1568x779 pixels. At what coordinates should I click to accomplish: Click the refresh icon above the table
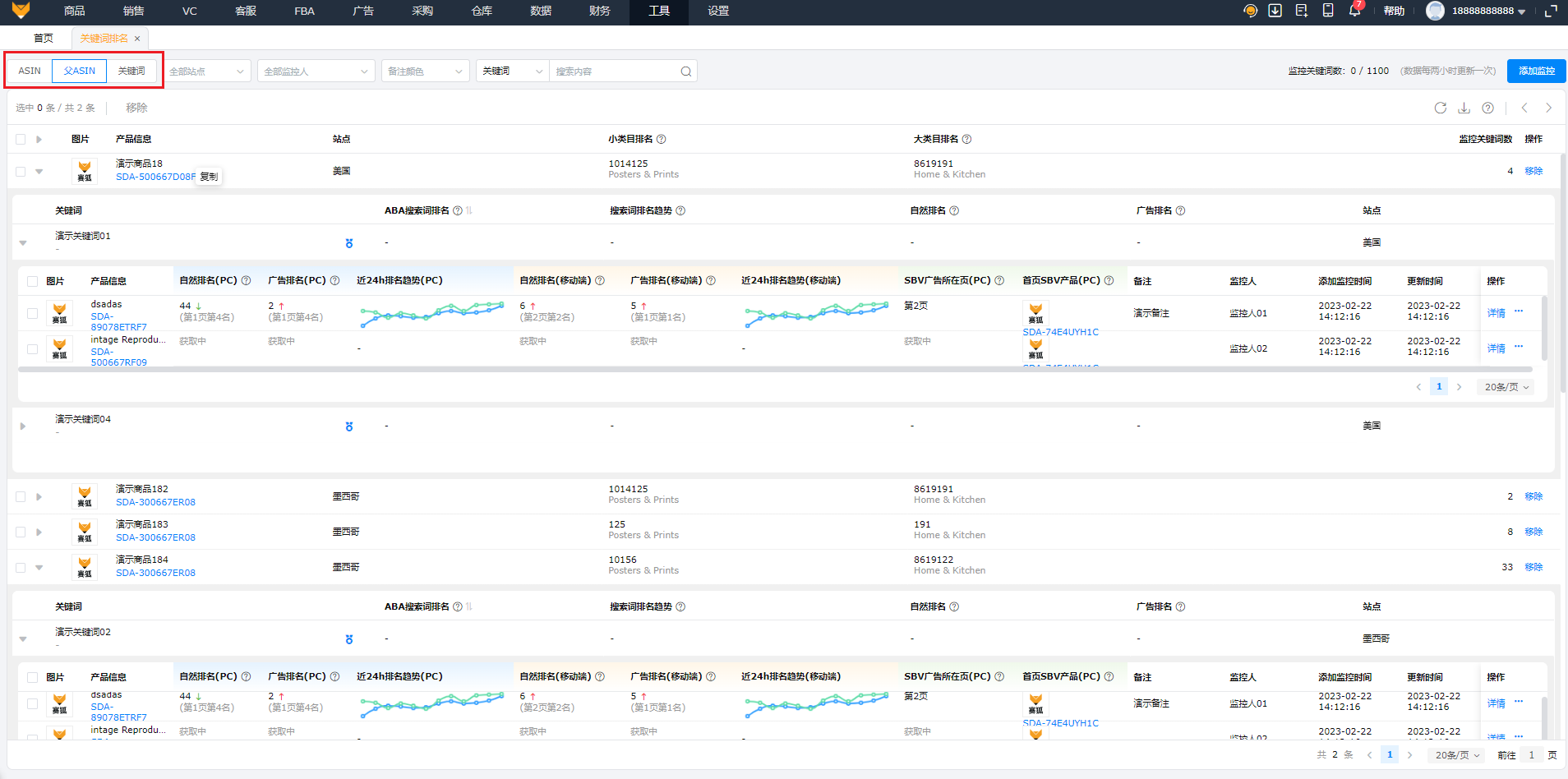click(1440, 108)
